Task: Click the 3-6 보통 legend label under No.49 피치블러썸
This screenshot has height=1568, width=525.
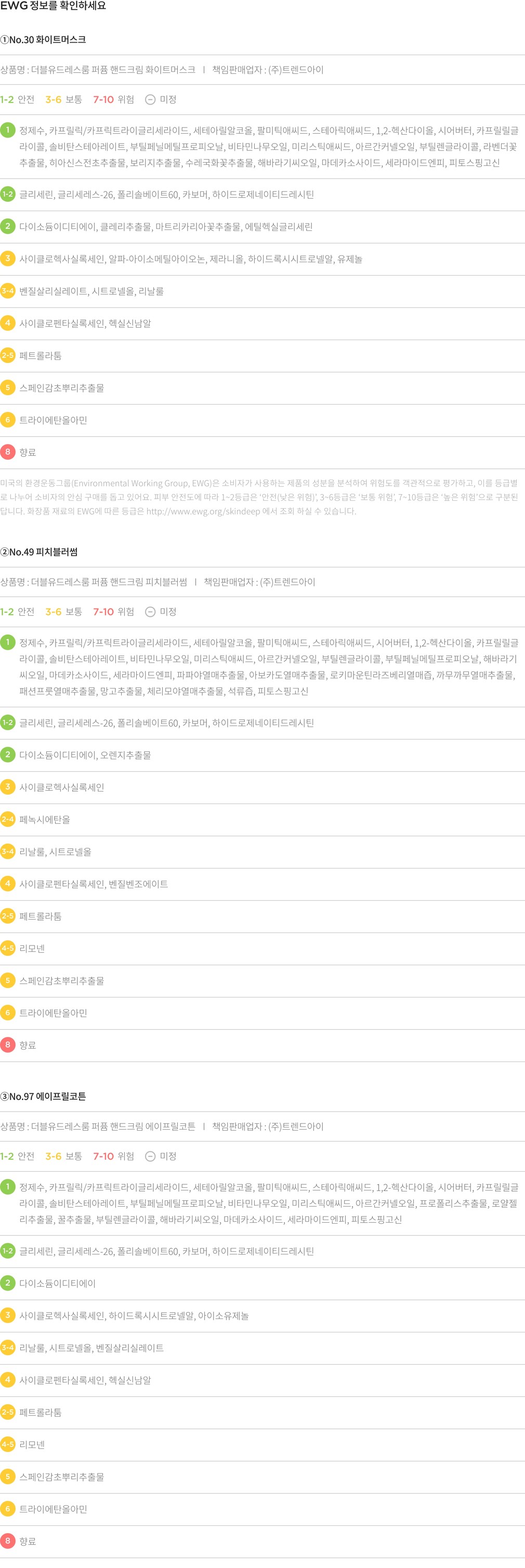Action: 63,612
